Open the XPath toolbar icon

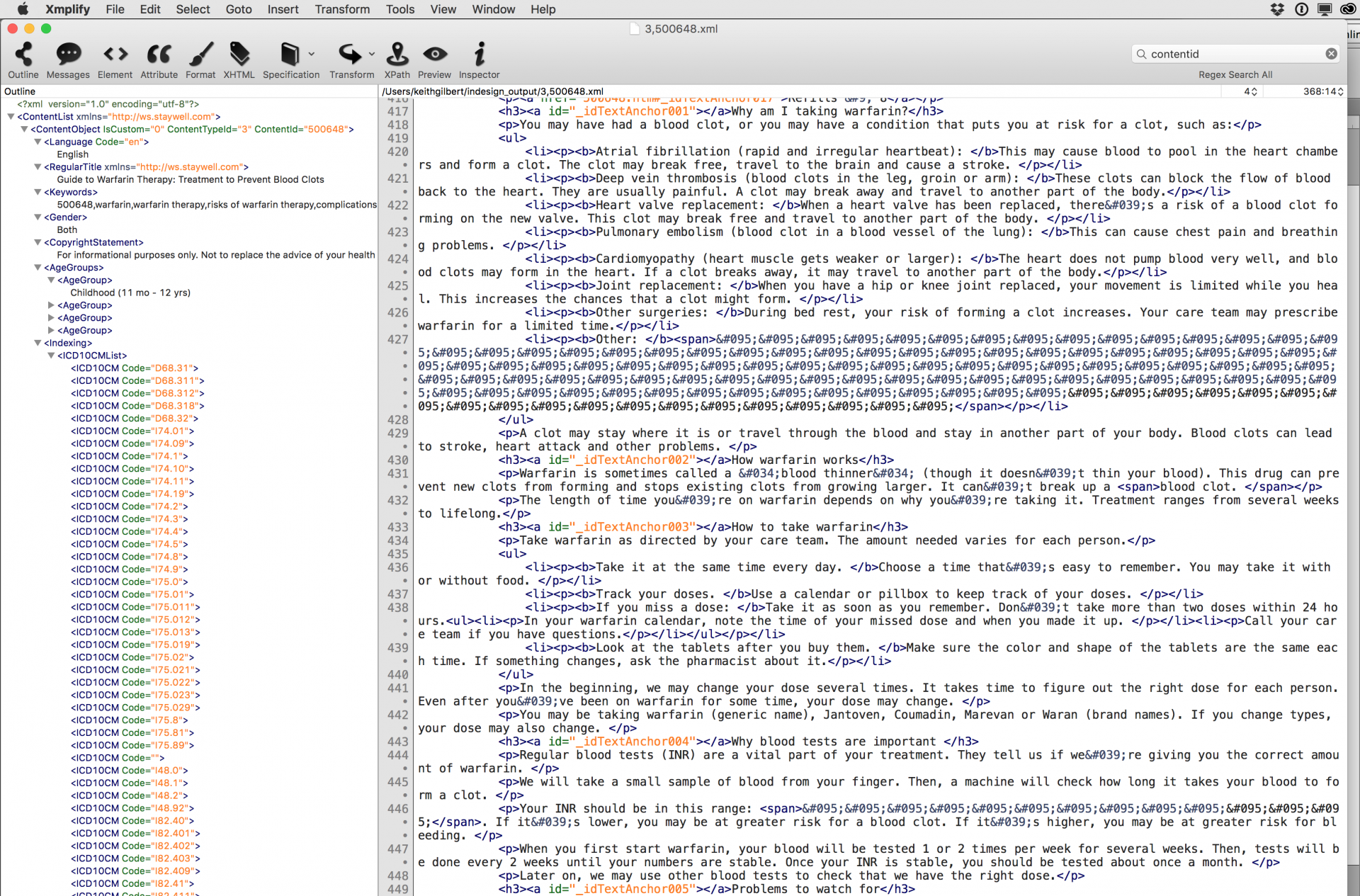pos(397,55)
